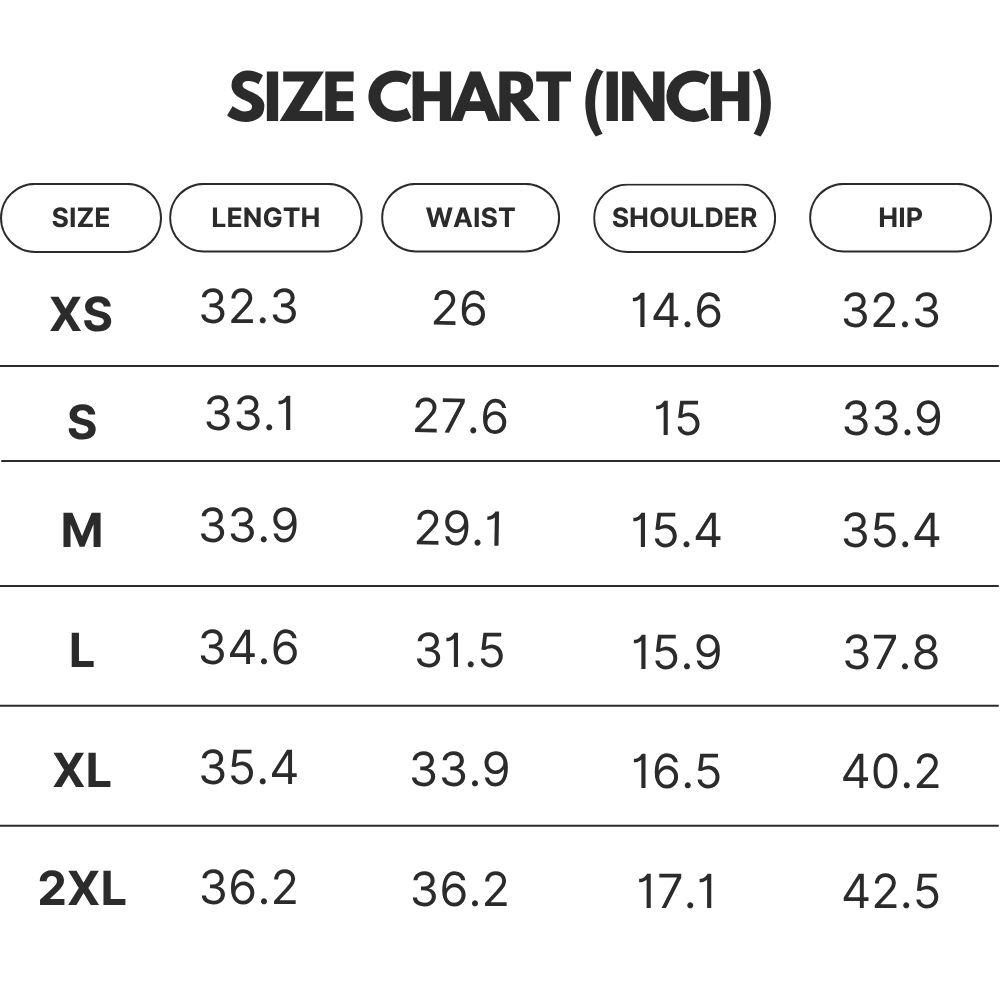The image size is (1000, 1000).
Task: Select the LENGTH column header
Action: (266, 218)
